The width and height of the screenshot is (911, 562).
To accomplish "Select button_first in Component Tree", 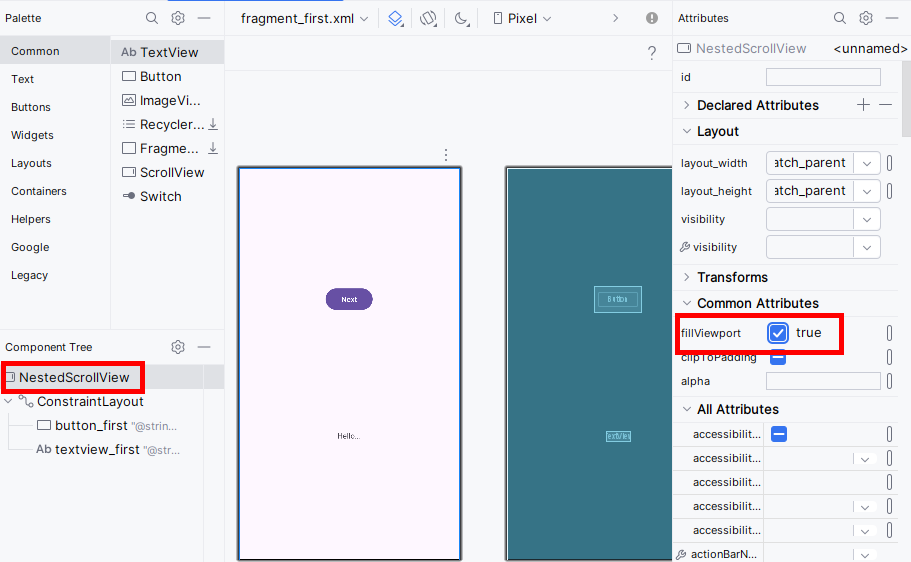I will tap(90, 425).
